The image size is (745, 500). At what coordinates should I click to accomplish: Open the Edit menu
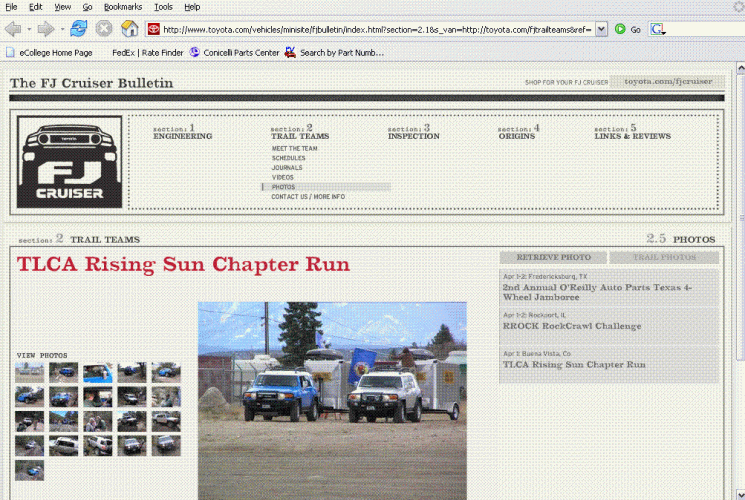[36, 7]
